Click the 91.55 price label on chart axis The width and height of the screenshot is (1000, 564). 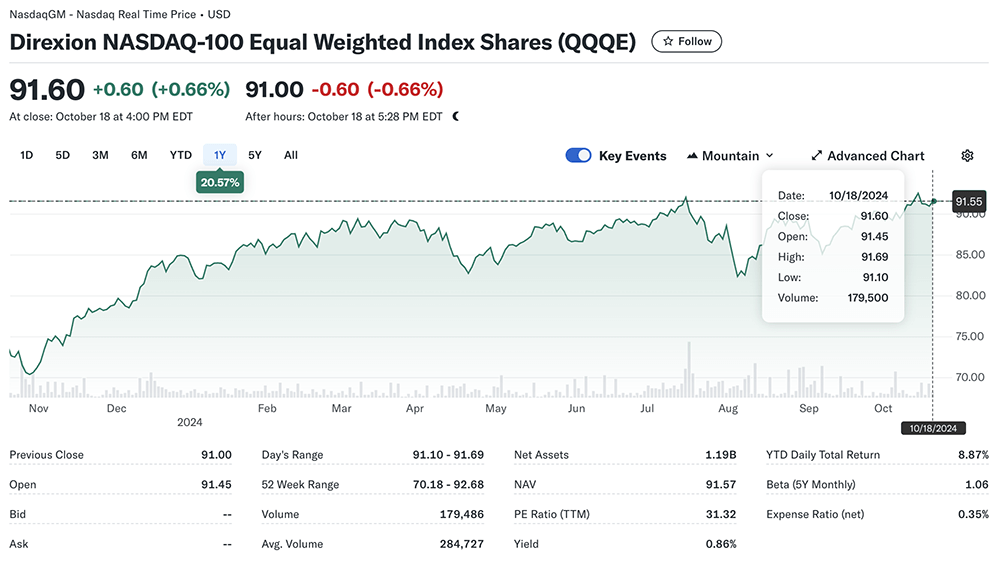point(970,201)
